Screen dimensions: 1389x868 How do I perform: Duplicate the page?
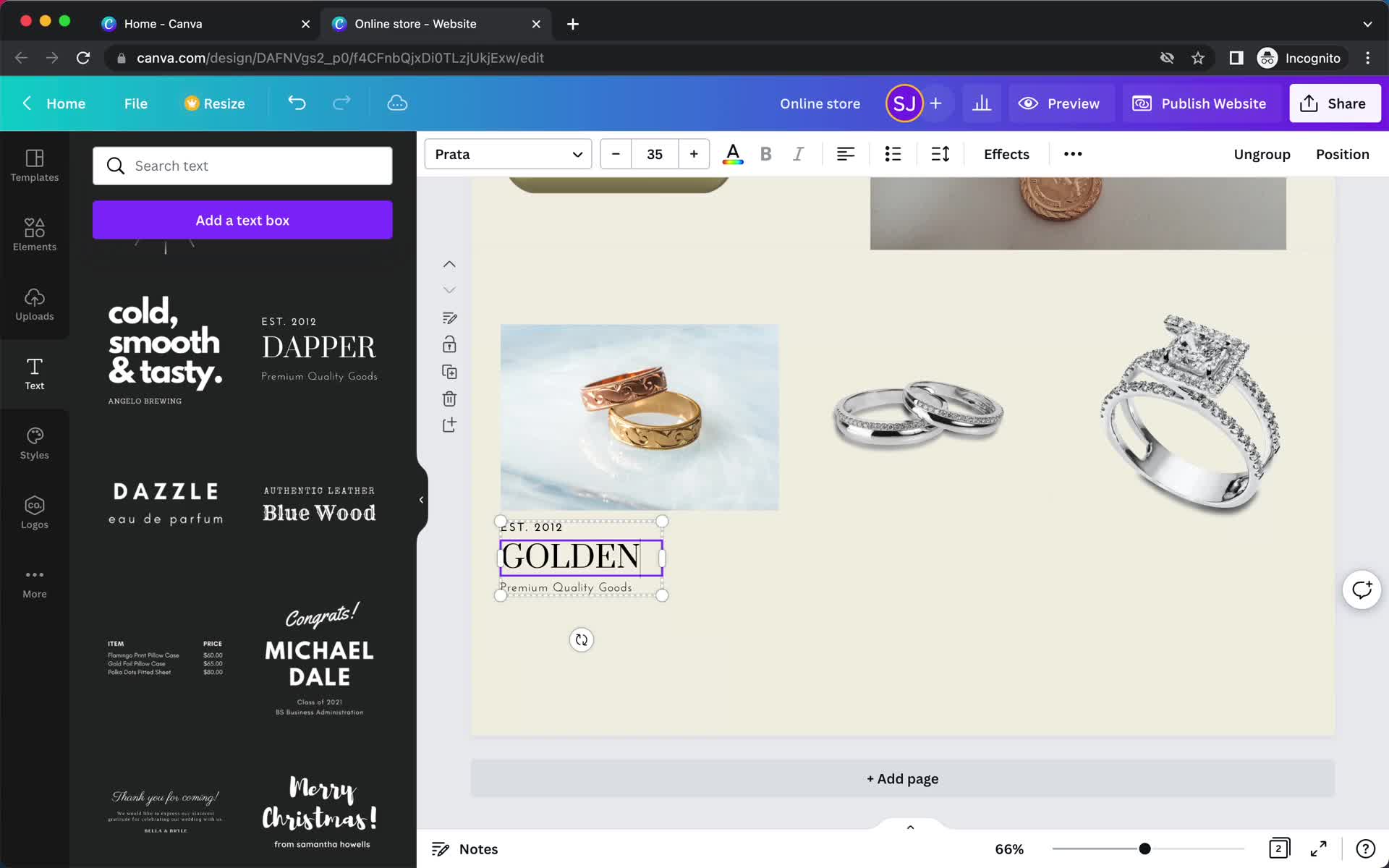(449, 372)
